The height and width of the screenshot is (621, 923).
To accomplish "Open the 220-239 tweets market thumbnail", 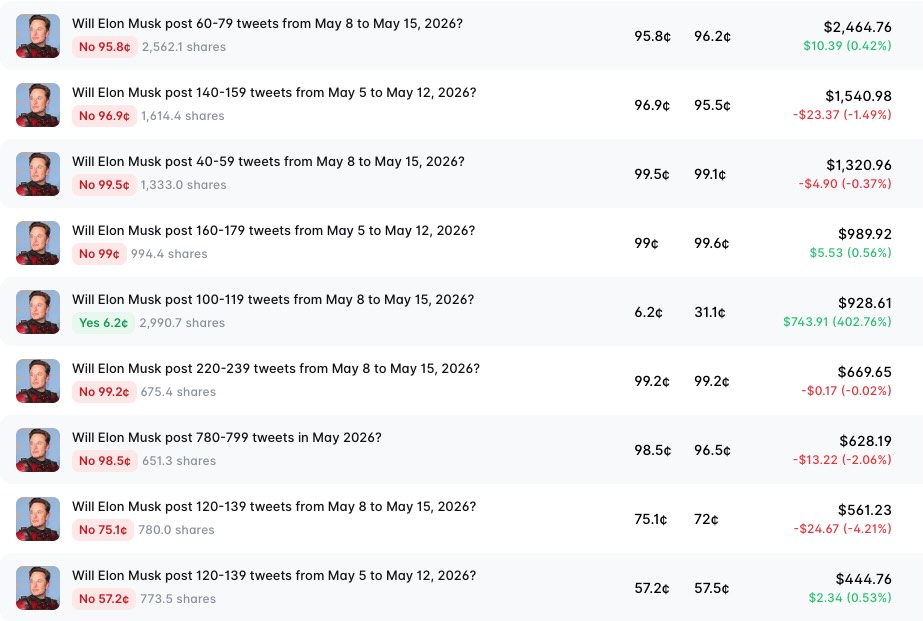I will coord(38,381).
